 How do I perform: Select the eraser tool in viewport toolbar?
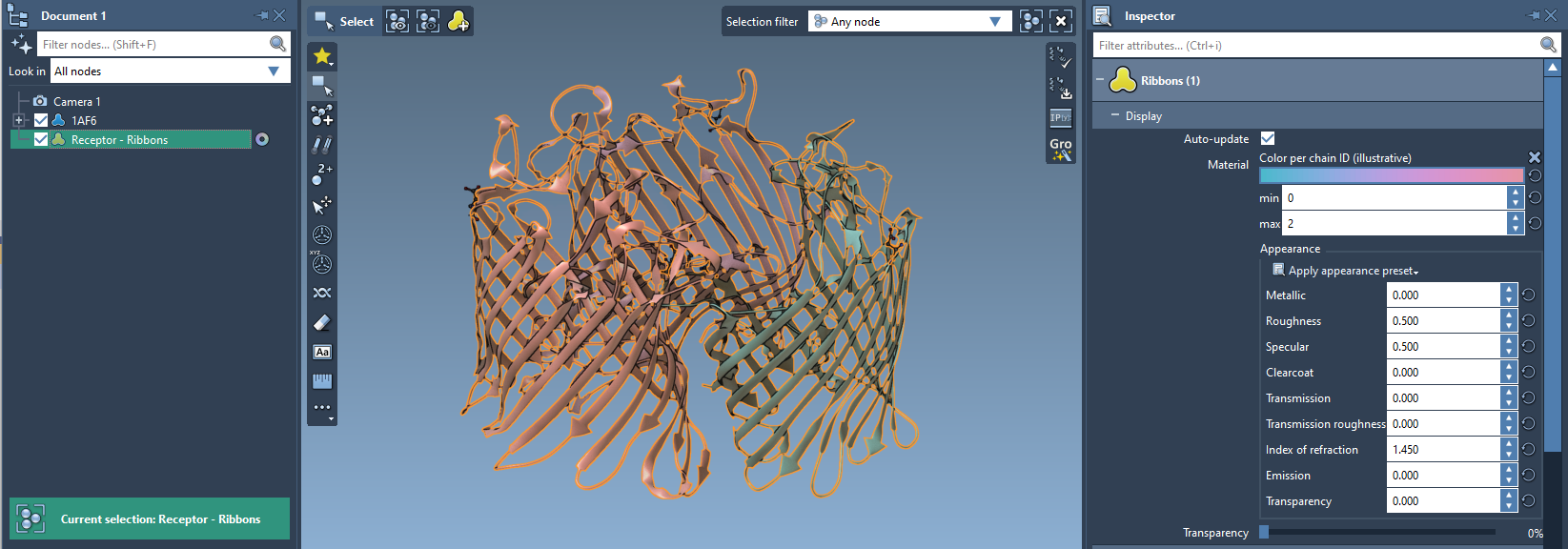[322, 323]
